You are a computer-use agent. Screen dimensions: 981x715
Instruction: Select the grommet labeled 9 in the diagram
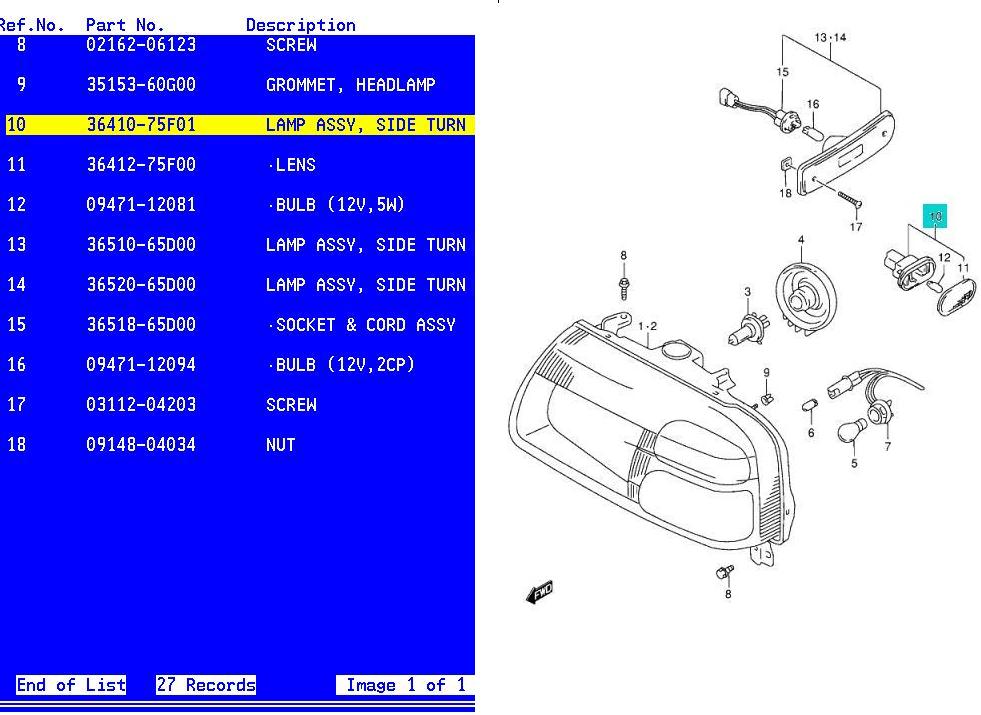768,398
